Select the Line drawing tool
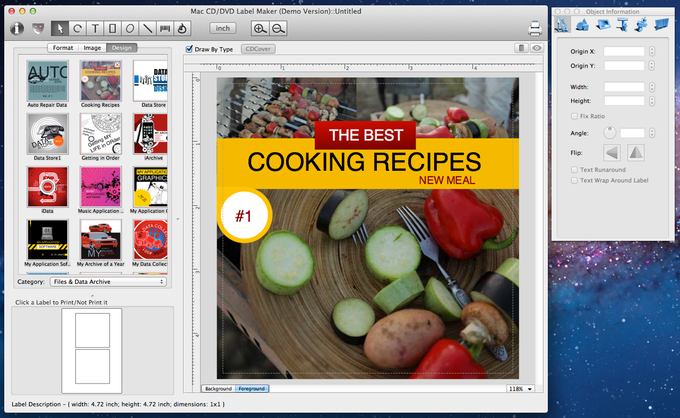The width and height of the screenshot is (680, 418). (147, 29)
